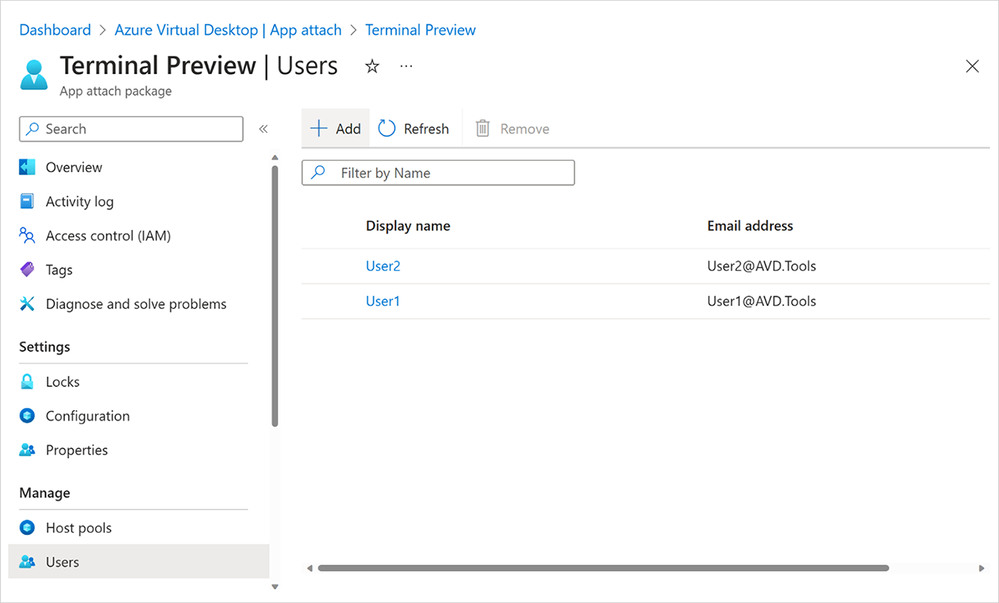999x603 pixels.
Task: Click the sidebar scroll down arrow
Action: (x=275, y=587)
